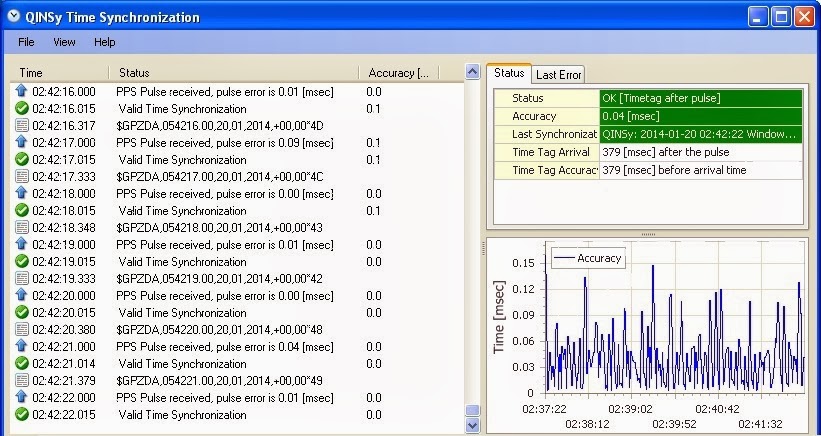Click the message icon at 02:42:17.333
This screenshot has height=436, width=821.
click(21, 176)
